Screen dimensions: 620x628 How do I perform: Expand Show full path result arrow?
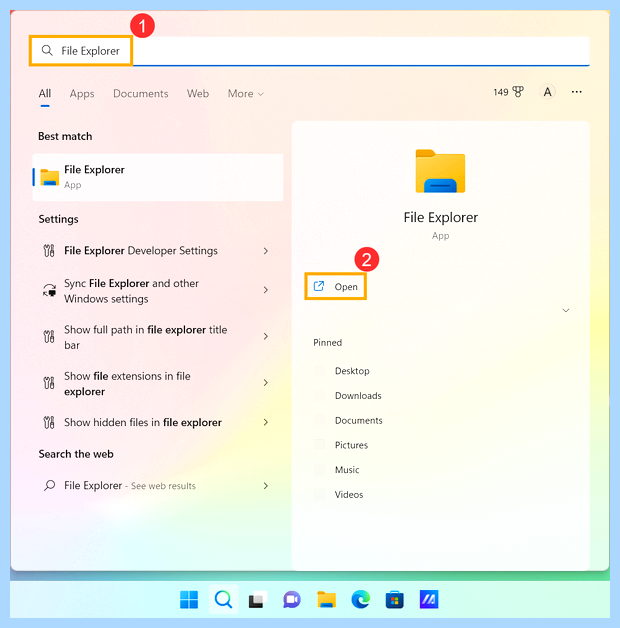[x=266, y=336]
